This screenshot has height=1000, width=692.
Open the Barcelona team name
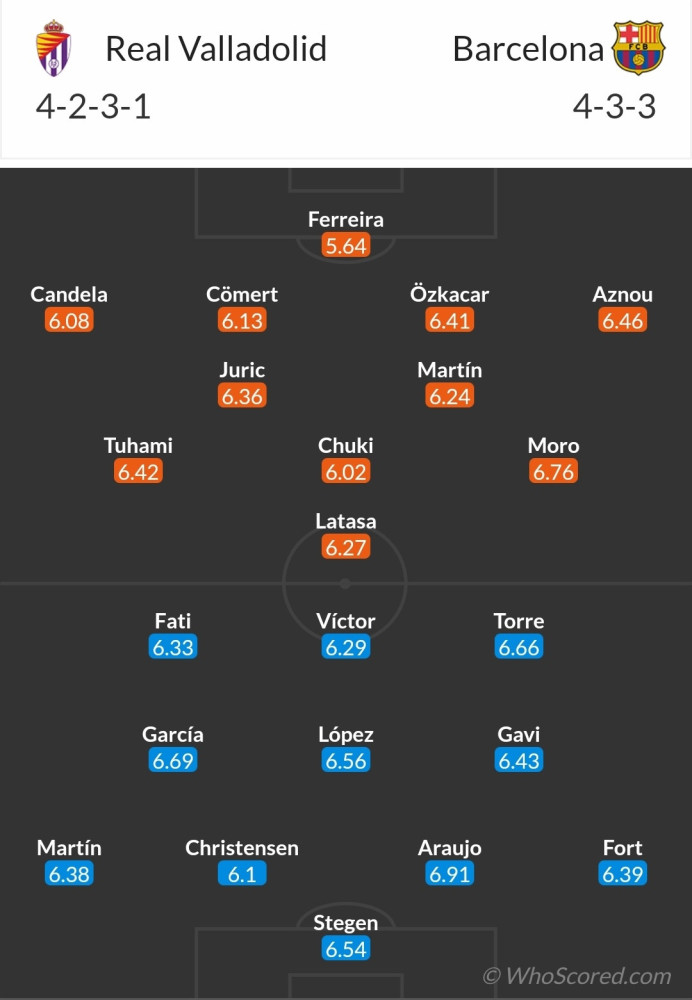(x=528, y=49)
